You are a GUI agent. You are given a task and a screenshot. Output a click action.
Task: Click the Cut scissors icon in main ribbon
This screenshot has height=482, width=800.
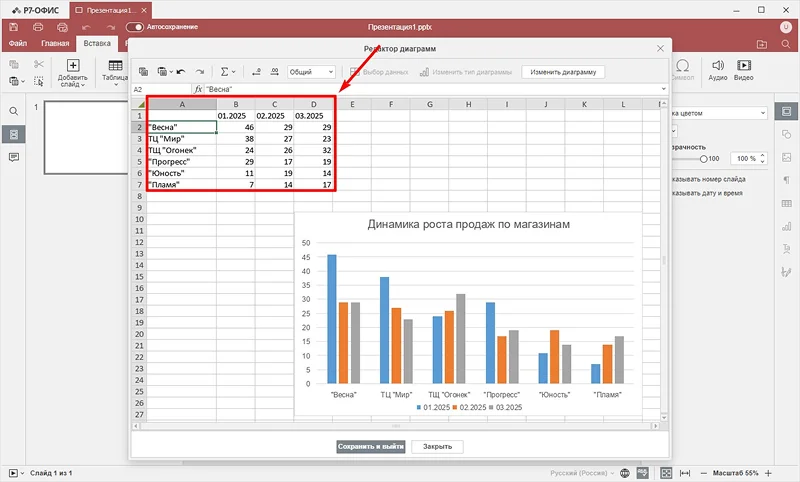click(x=39, y=64)
